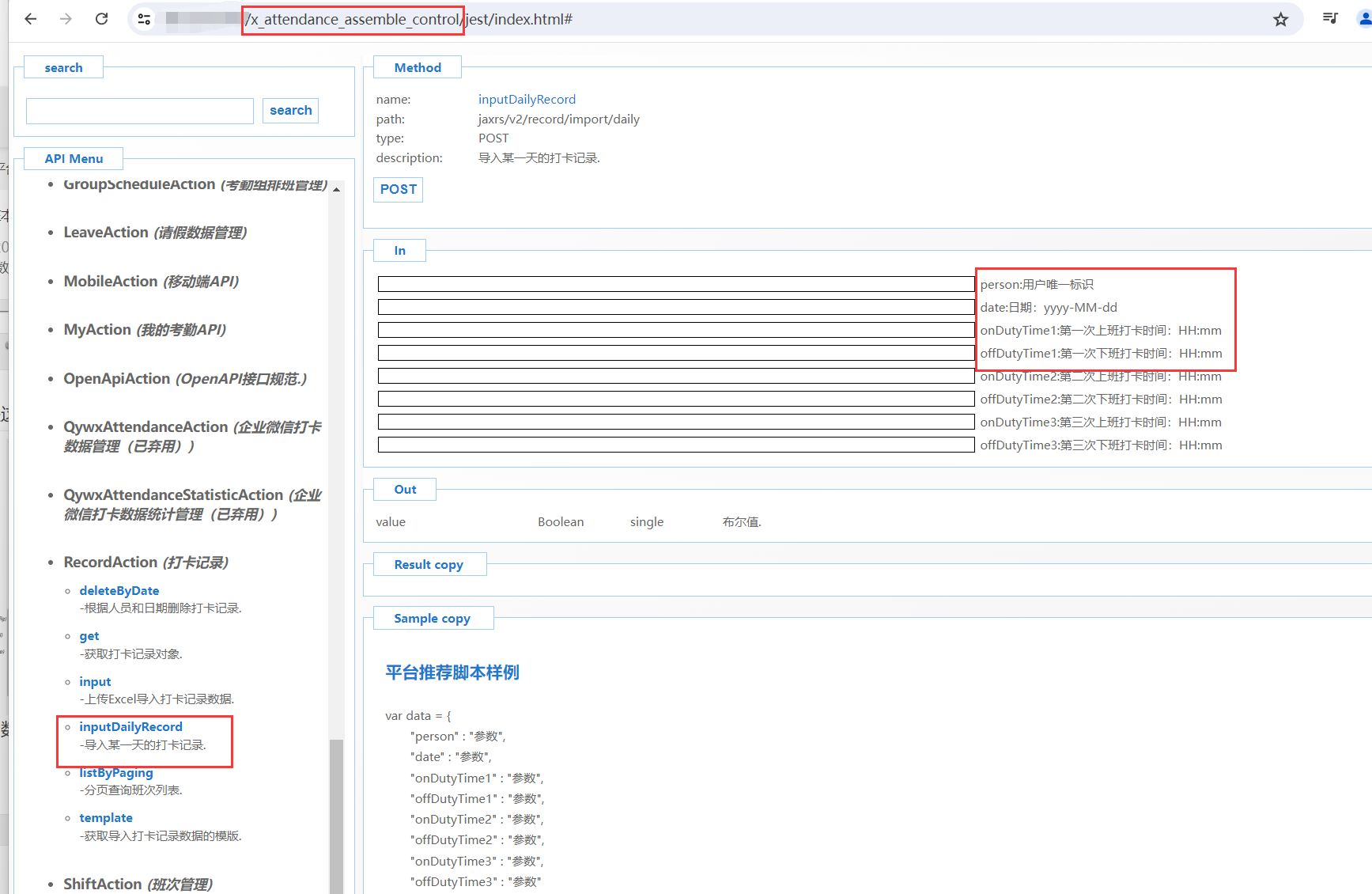
Task: Click the description 导入某一天的打卡记录 in Method panel
Action: click(x=539, y=158)
